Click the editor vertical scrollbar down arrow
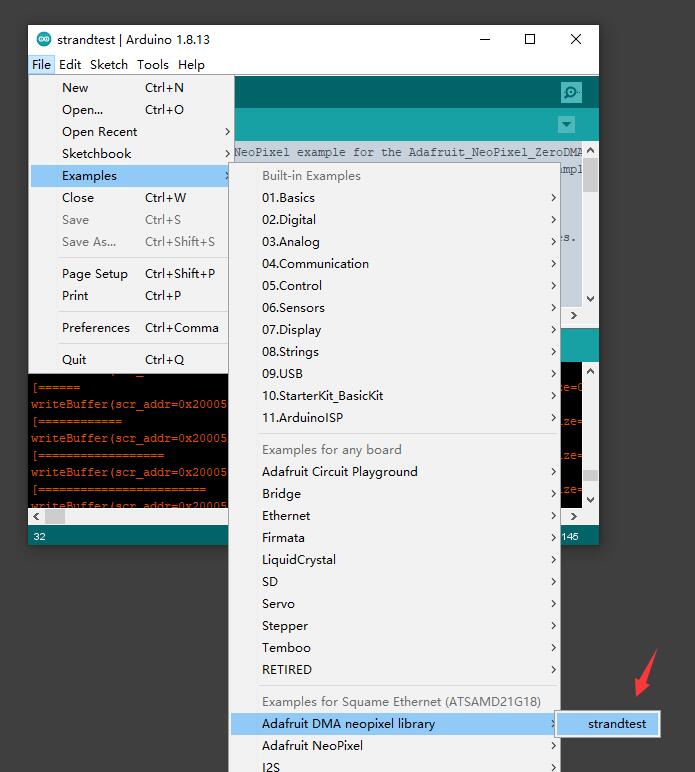Viewport: 695px width, 772px height. 591,299
